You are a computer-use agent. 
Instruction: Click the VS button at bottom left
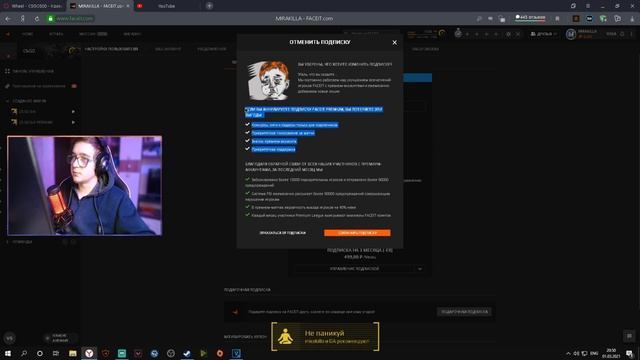[9, 338]
